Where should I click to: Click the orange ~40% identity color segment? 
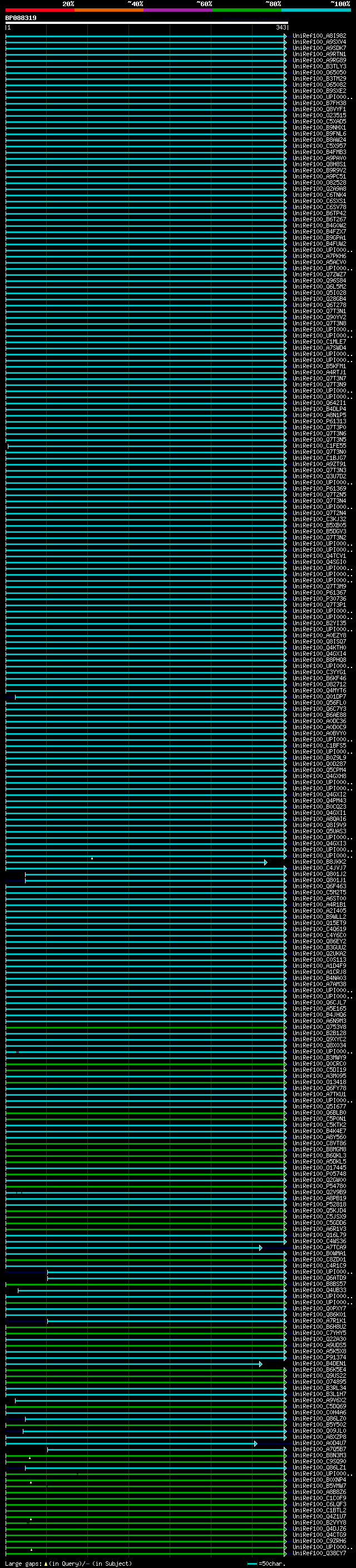tap(109, 10)
